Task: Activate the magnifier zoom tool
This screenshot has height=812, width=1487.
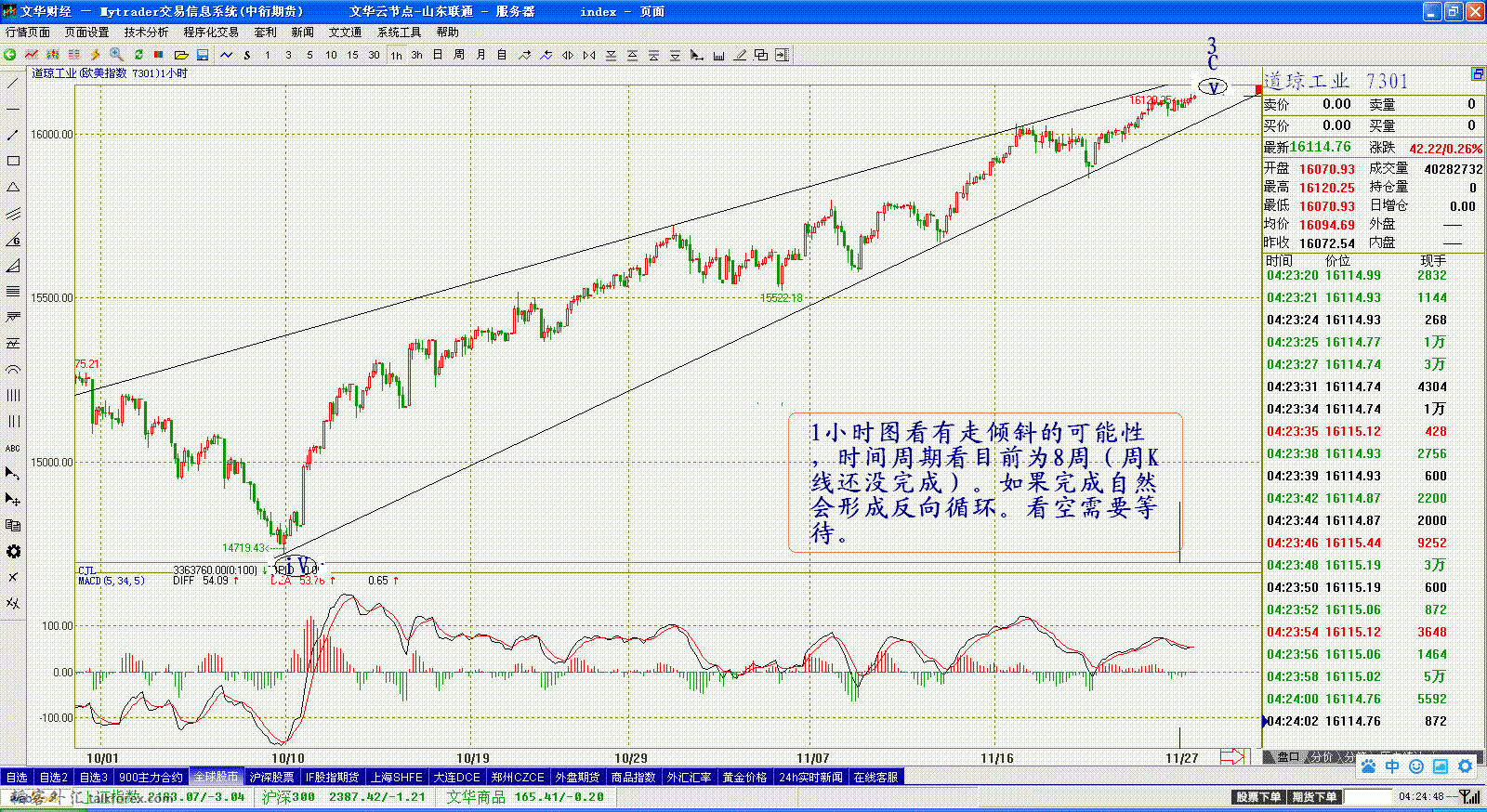Action: tap(116, 55)
